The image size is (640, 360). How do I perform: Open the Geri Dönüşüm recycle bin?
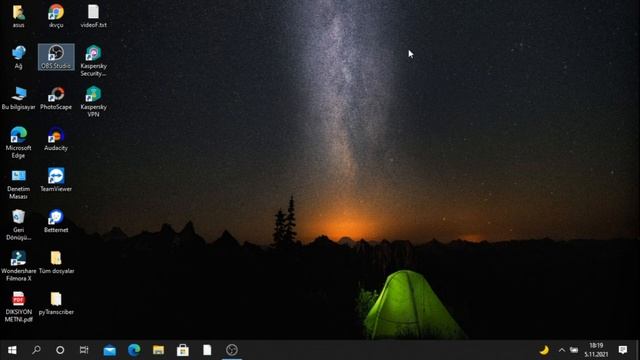tap(18, 224)
